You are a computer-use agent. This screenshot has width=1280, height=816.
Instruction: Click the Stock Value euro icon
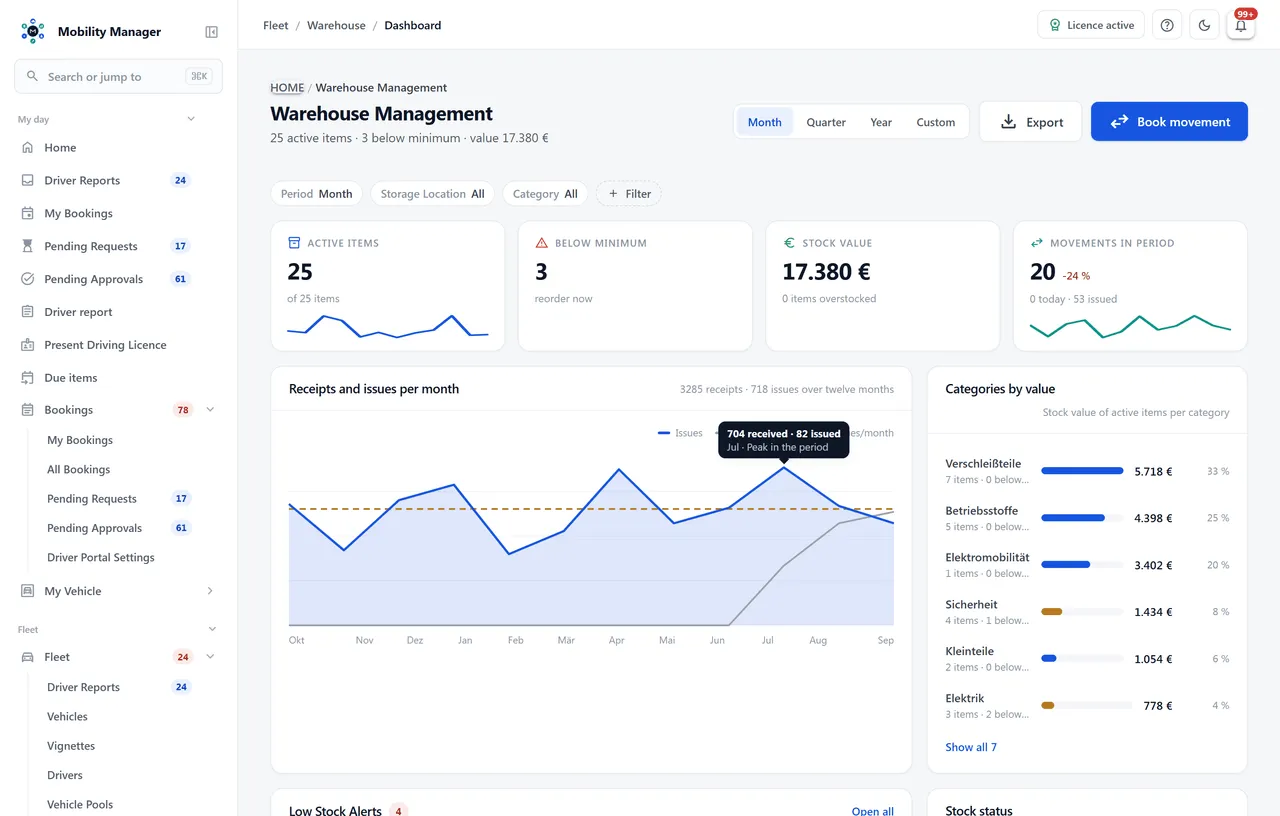789,243
